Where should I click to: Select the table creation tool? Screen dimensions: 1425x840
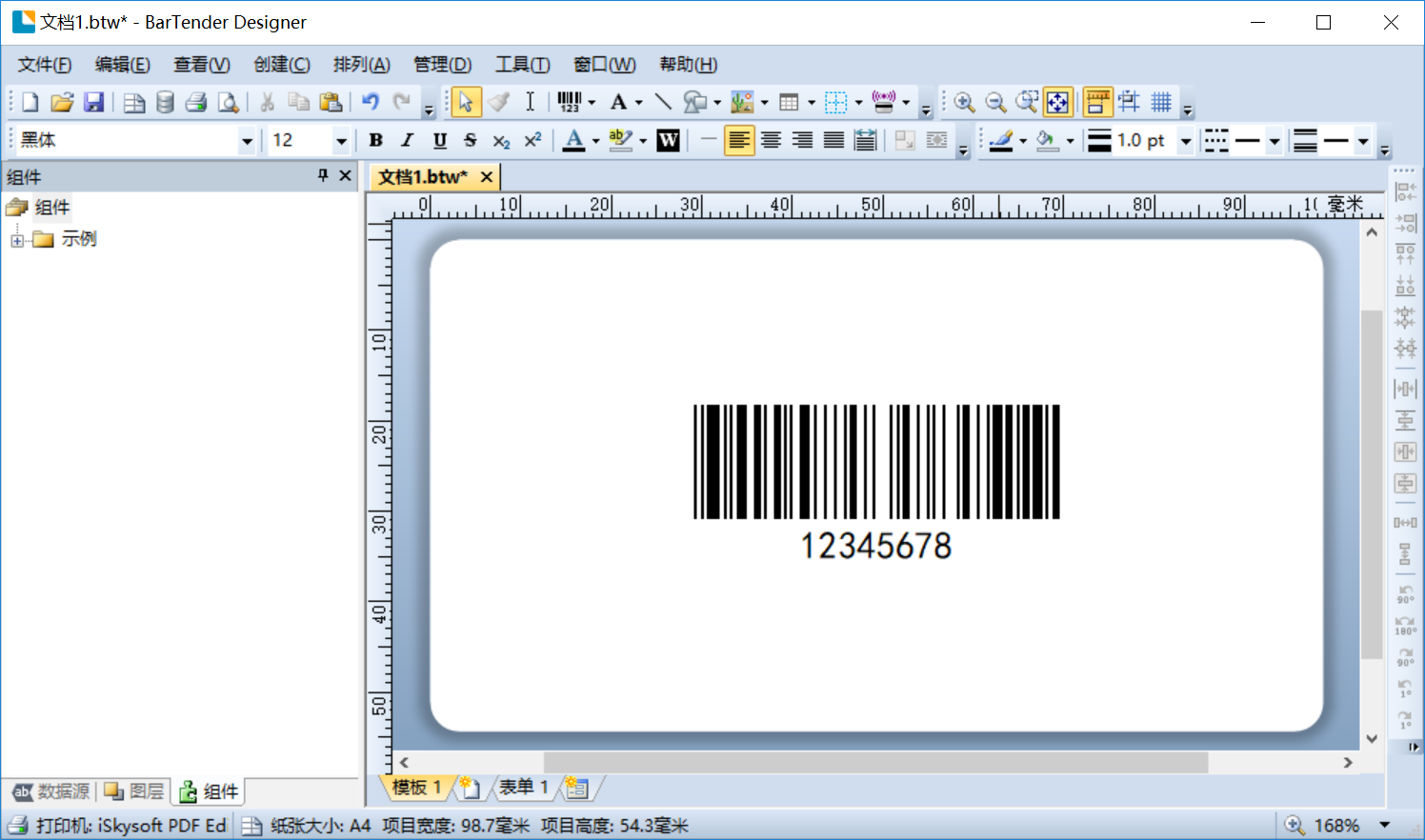tap(789, 102)
